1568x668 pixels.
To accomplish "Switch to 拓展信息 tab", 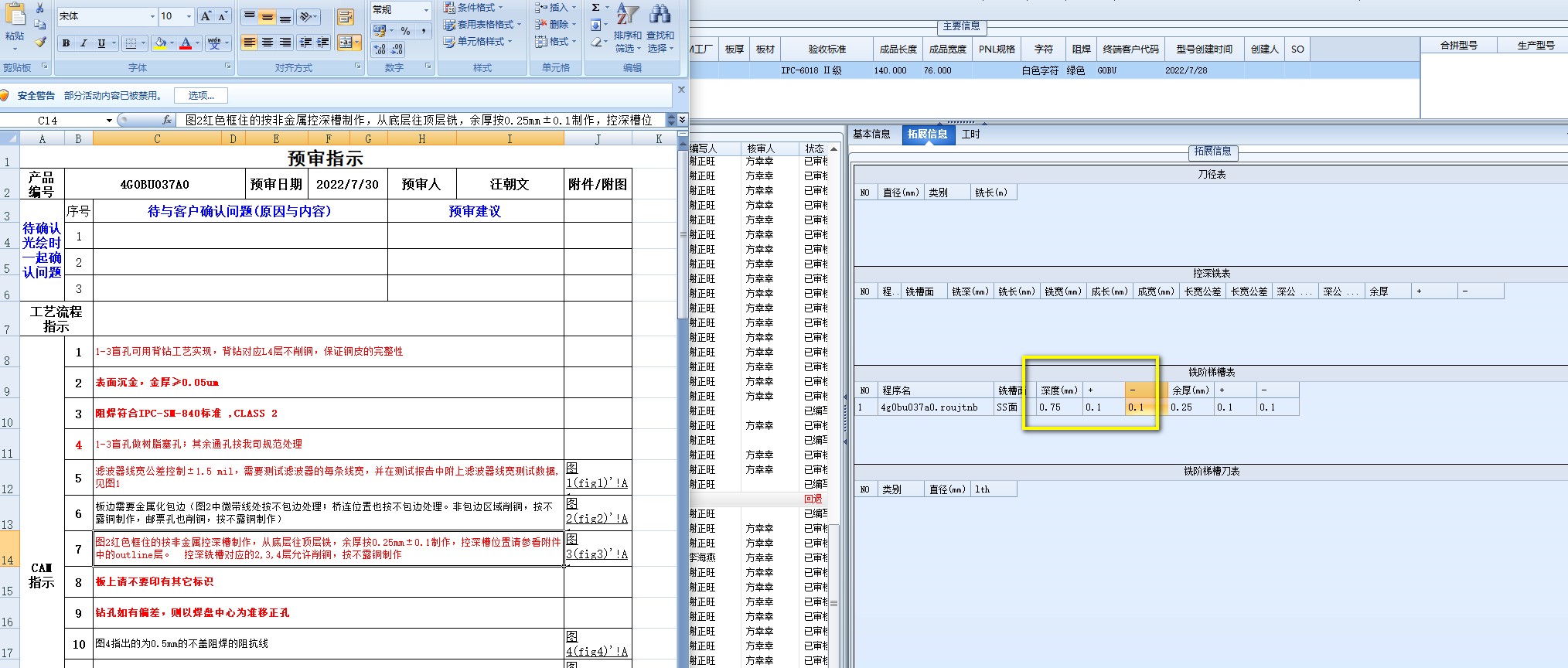I will [x=927, y=135].
